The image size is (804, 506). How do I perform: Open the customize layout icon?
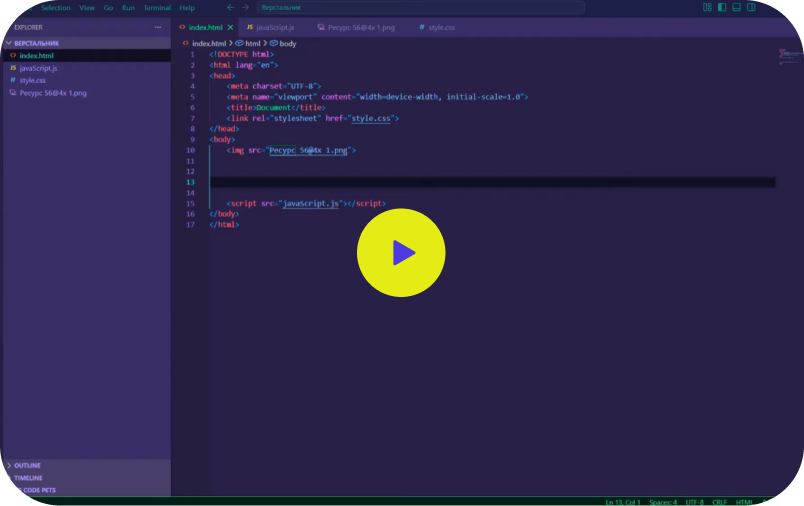tap(707, 7)
